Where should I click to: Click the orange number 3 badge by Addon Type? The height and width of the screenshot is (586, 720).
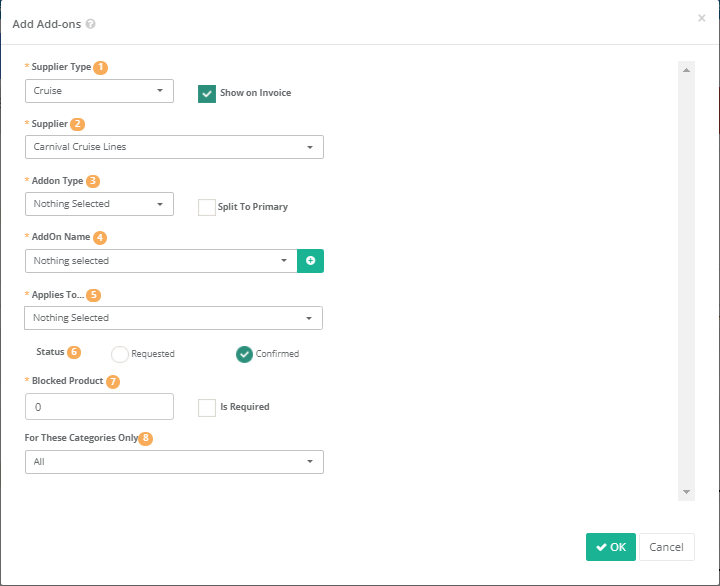click(93, 181)
